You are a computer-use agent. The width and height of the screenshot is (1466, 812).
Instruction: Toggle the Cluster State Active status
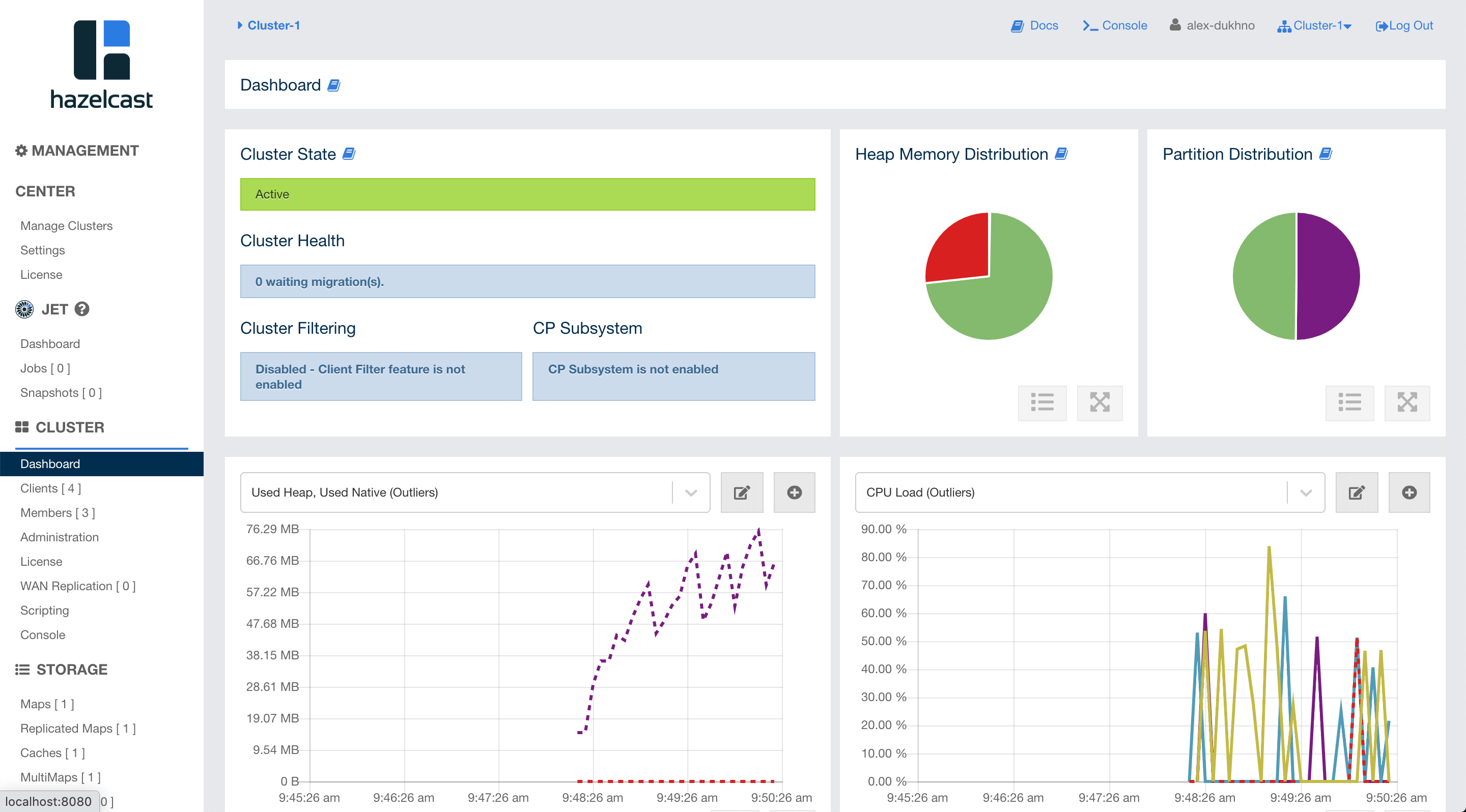point(529,194)
